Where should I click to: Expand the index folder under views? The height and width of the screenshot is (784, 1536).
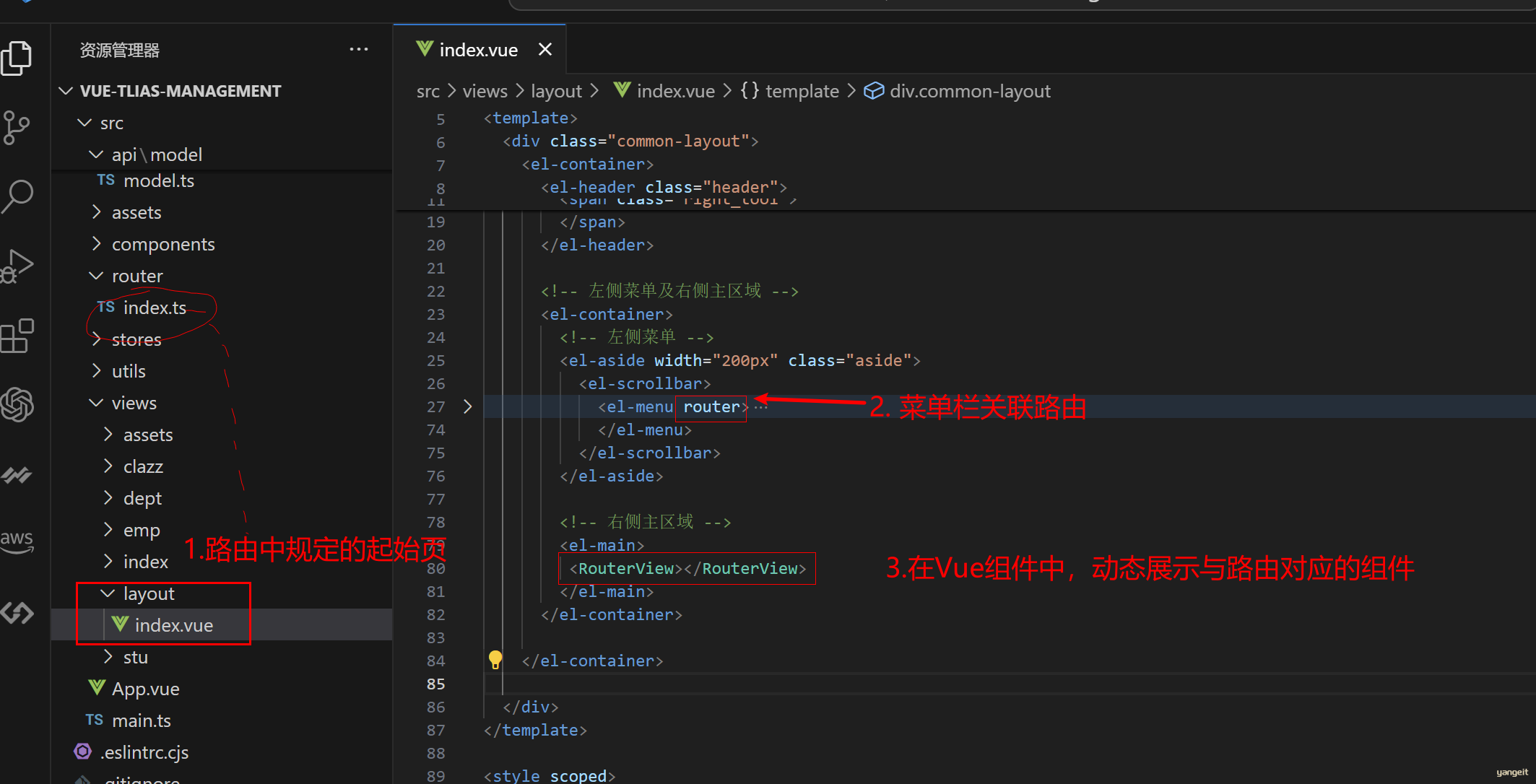[108, 561]
